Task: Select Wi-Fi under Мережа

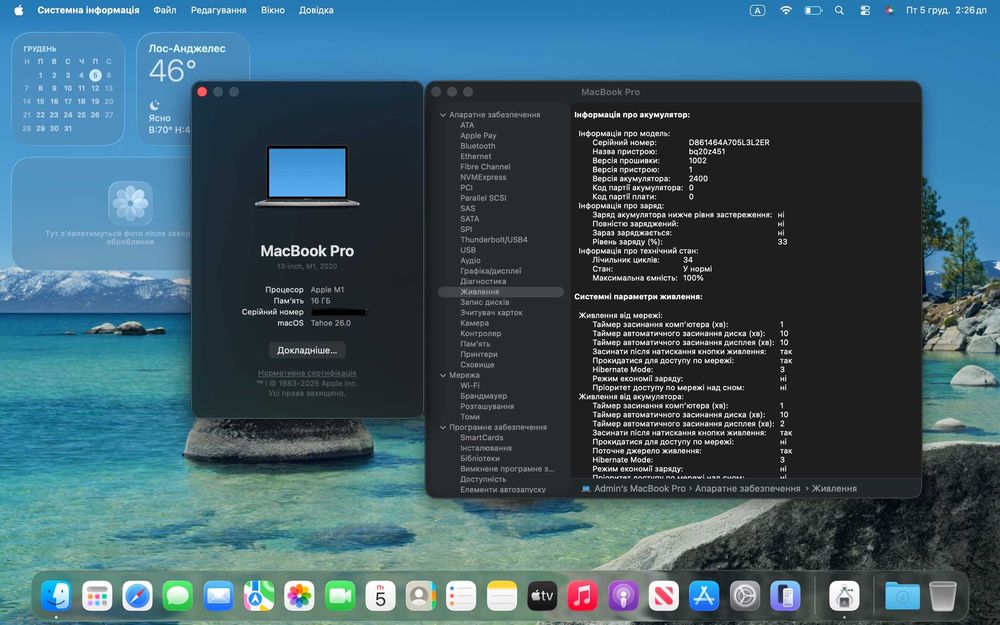Action: click(x=469, y=386)
